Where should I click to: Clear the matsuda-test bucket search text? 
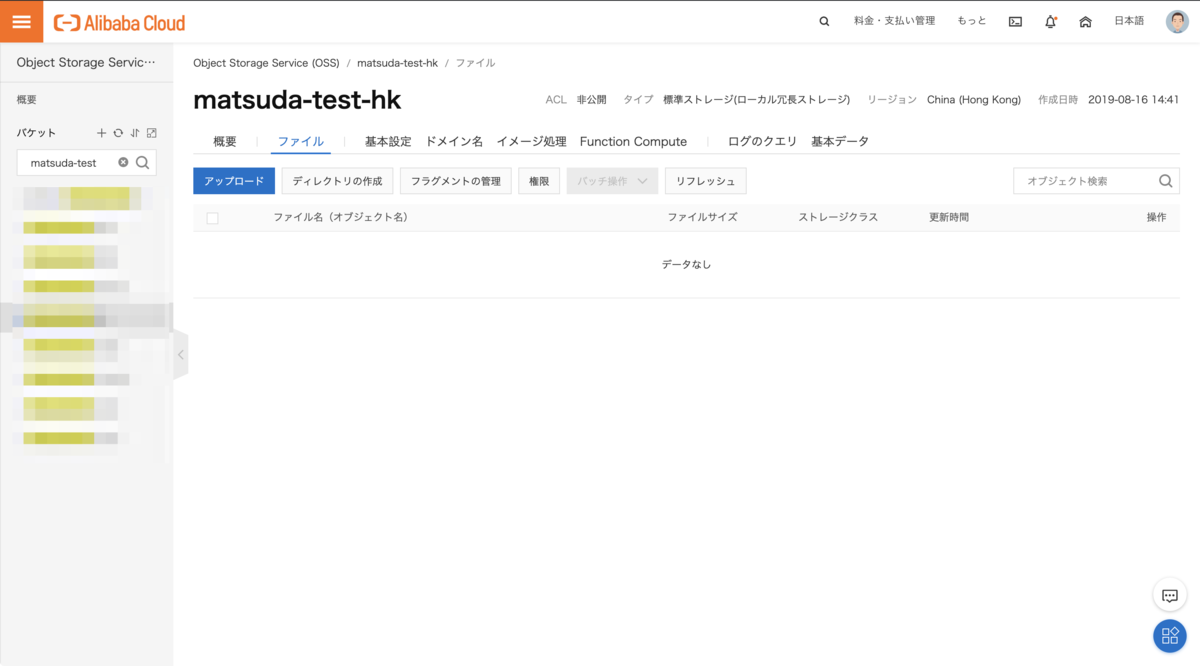pos(123,162)
